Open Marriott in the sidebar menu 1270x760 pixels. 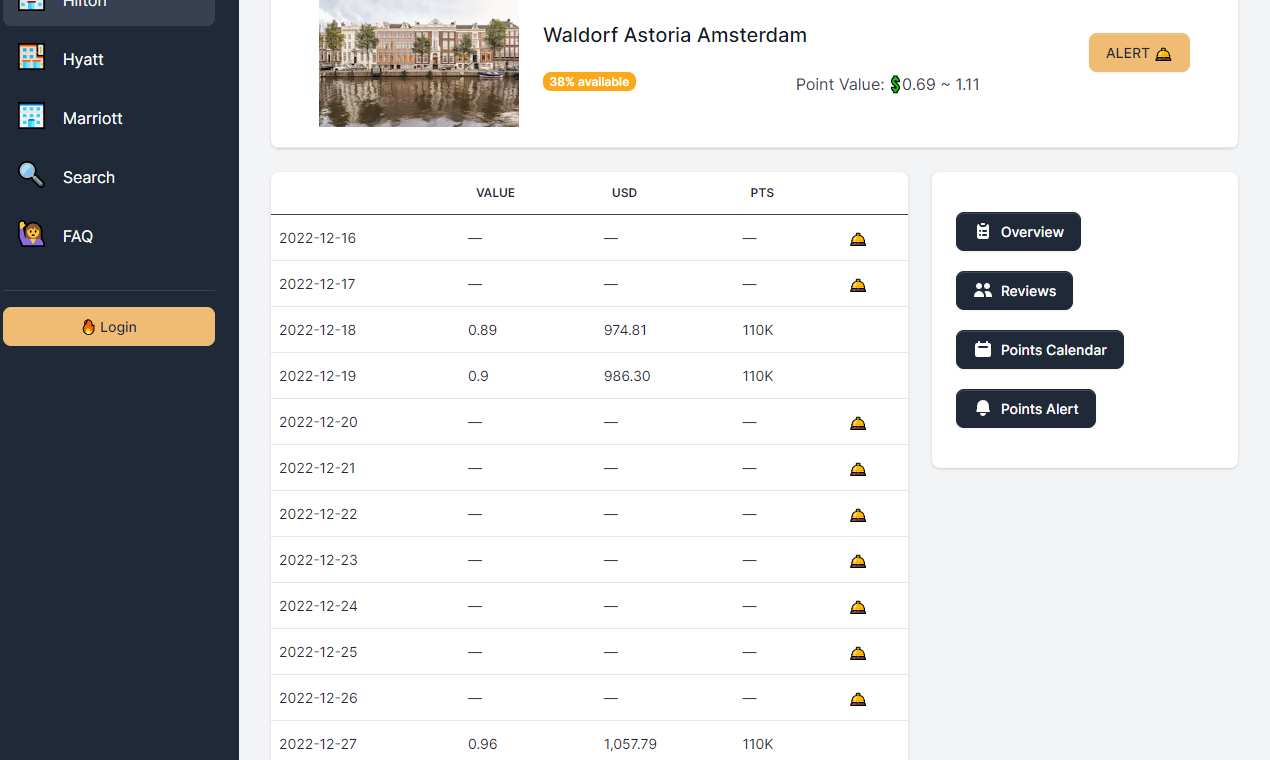click(x=109, y=118)
